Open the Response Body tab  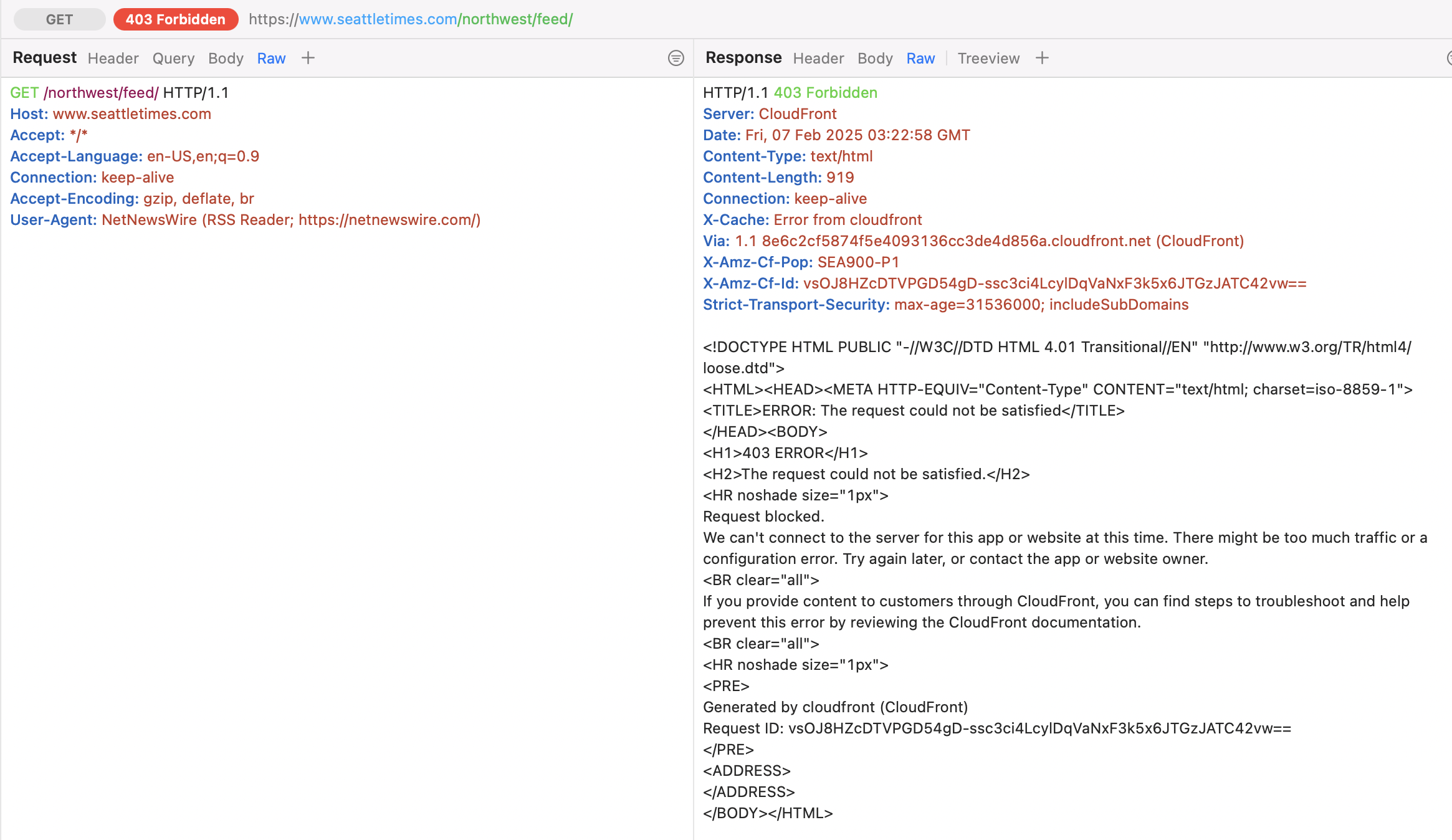[875, 58]
